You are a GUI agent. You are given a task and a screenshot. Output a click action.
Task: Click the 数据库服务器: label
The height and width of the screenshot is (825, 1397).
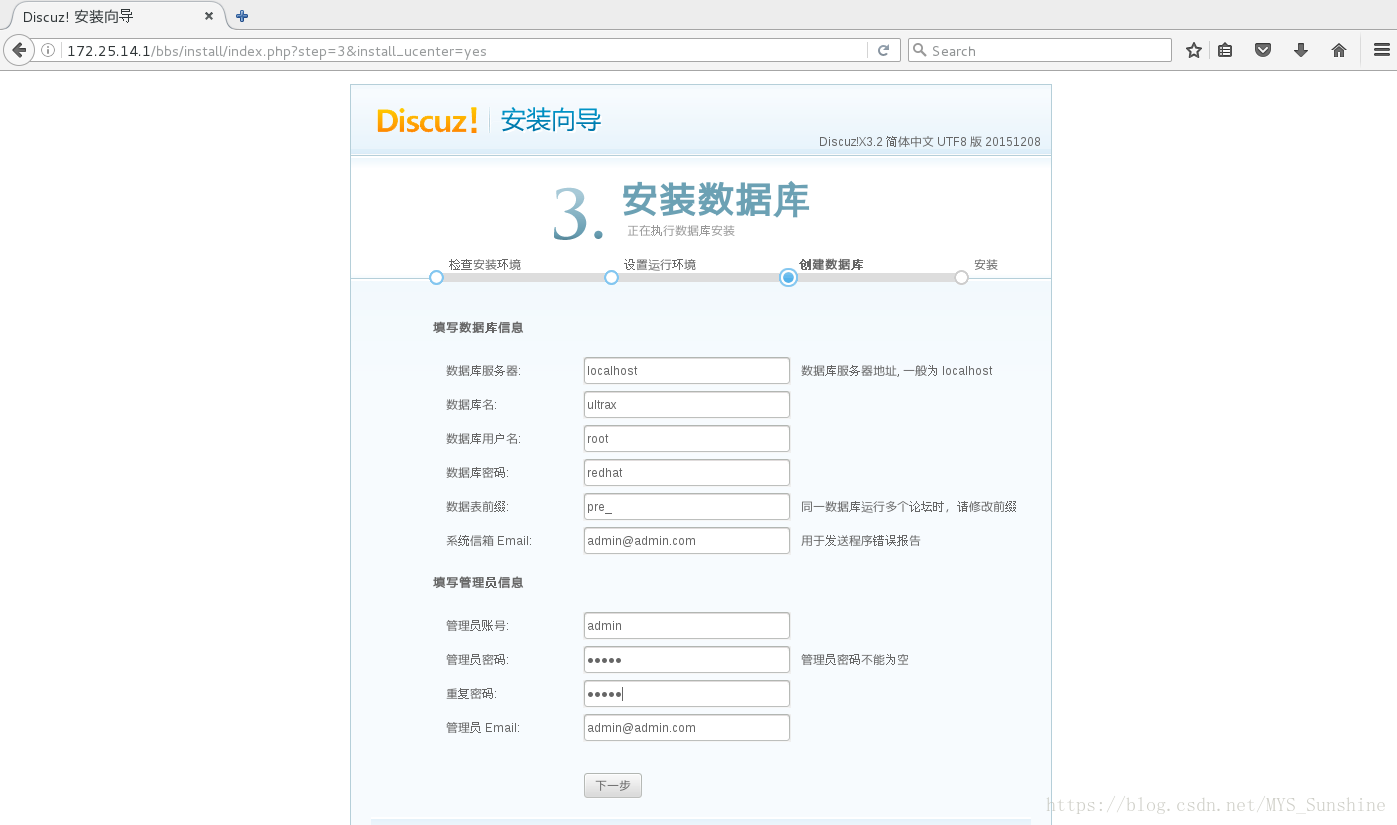click(x=483, y=370)
